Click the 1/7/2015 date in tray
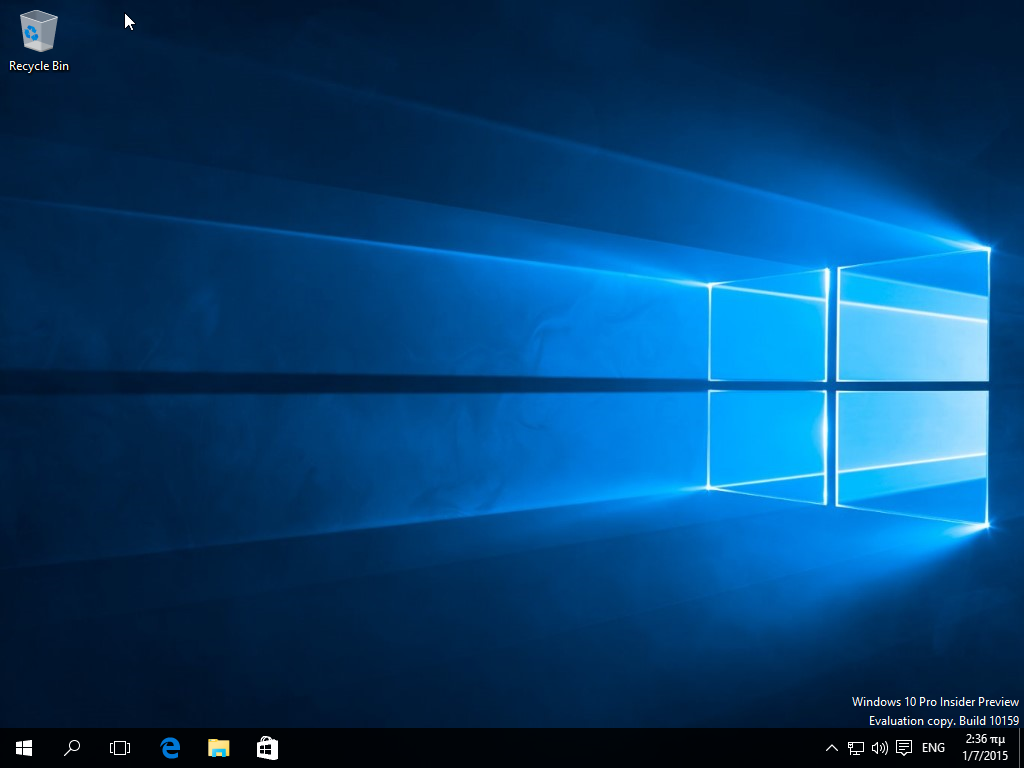The width and height of the screenshot is (1024, 768). 985,756
